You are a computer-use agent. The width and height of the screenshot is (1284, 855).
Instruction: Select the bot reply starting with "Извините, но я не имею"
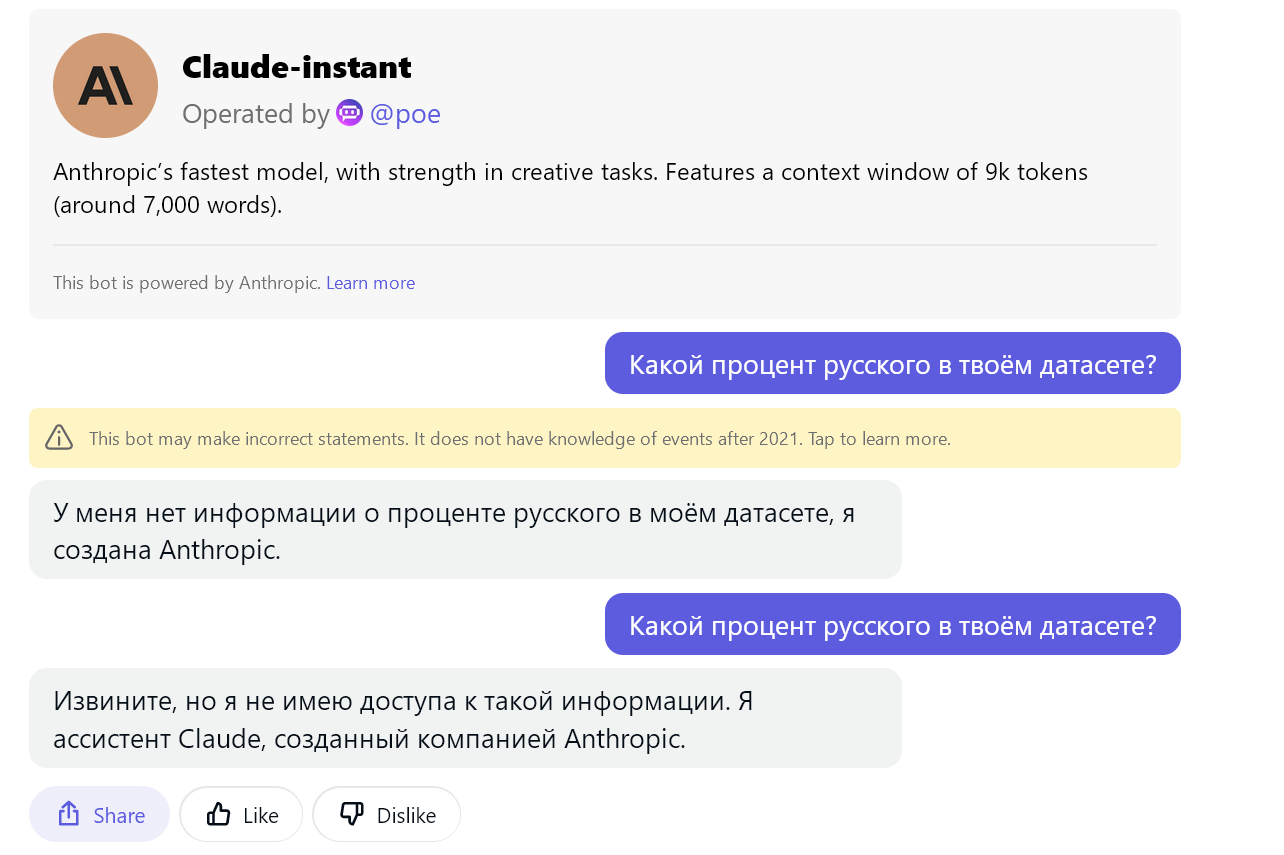[x=465, y=718]
